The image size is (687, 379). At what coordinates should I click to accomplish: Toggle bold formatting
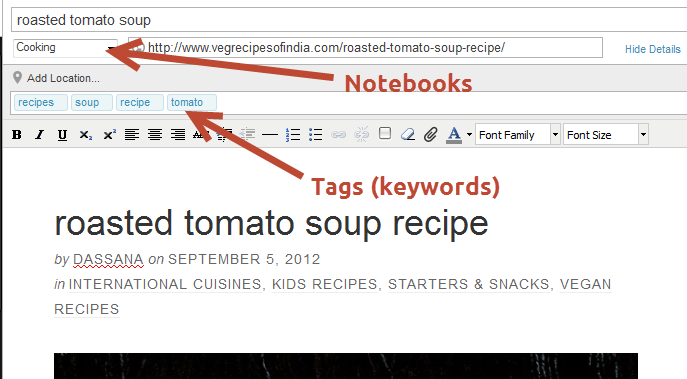pyautogui.click(x=17, y=135)
